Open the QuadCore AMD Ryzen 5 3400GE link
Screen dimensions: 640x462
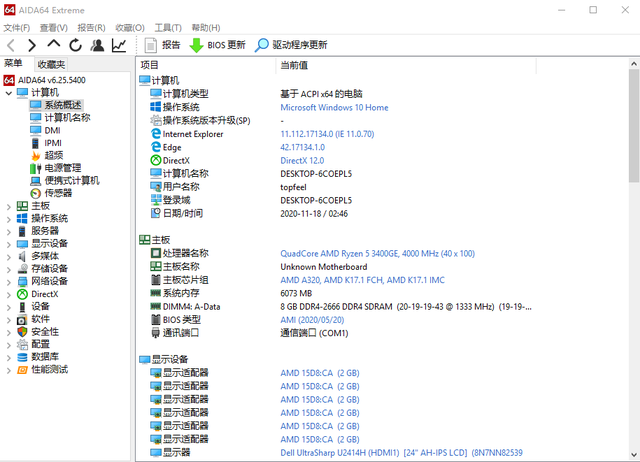tap(378, 253)
